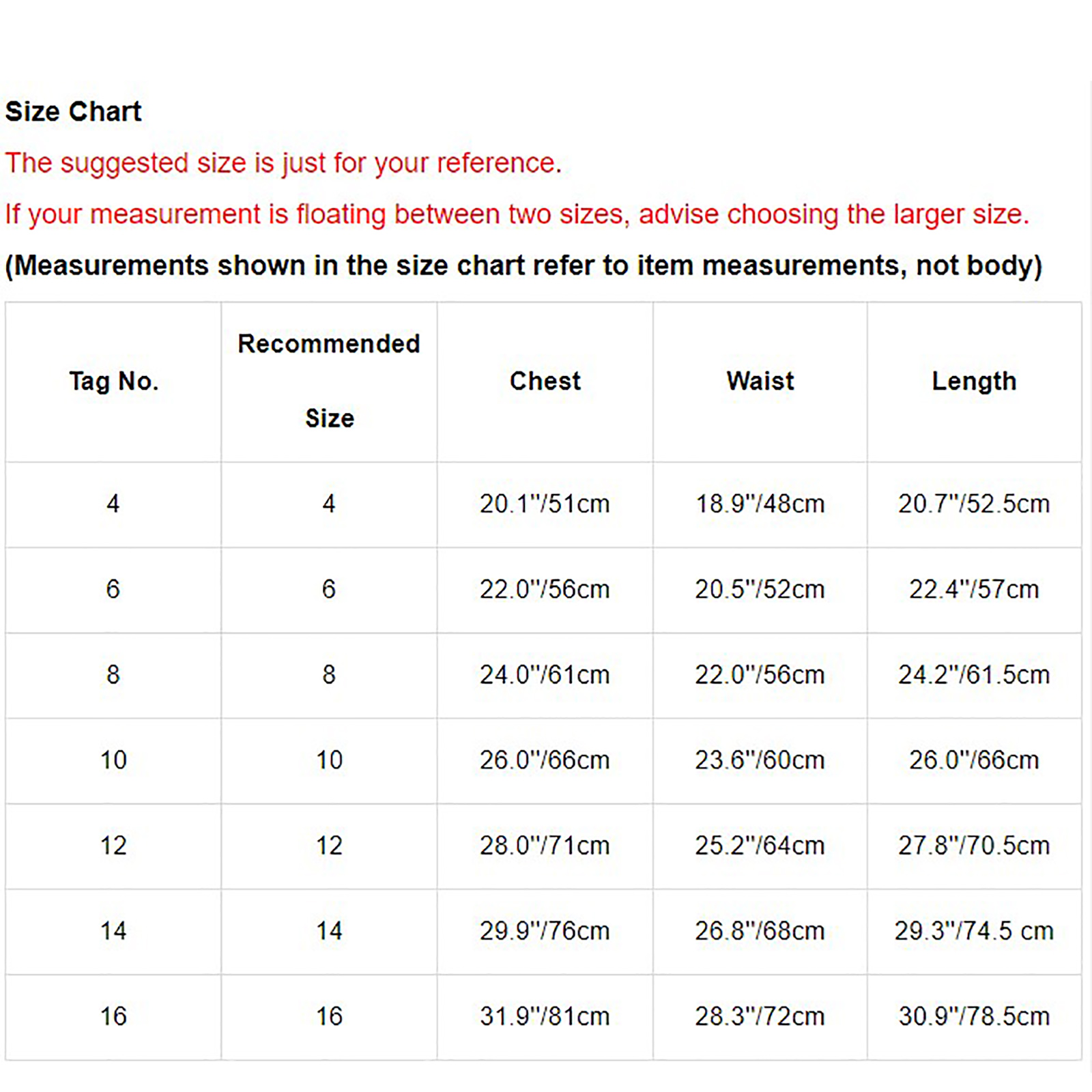
Task: Select the Waist column header
Action: tap(760, 381)
